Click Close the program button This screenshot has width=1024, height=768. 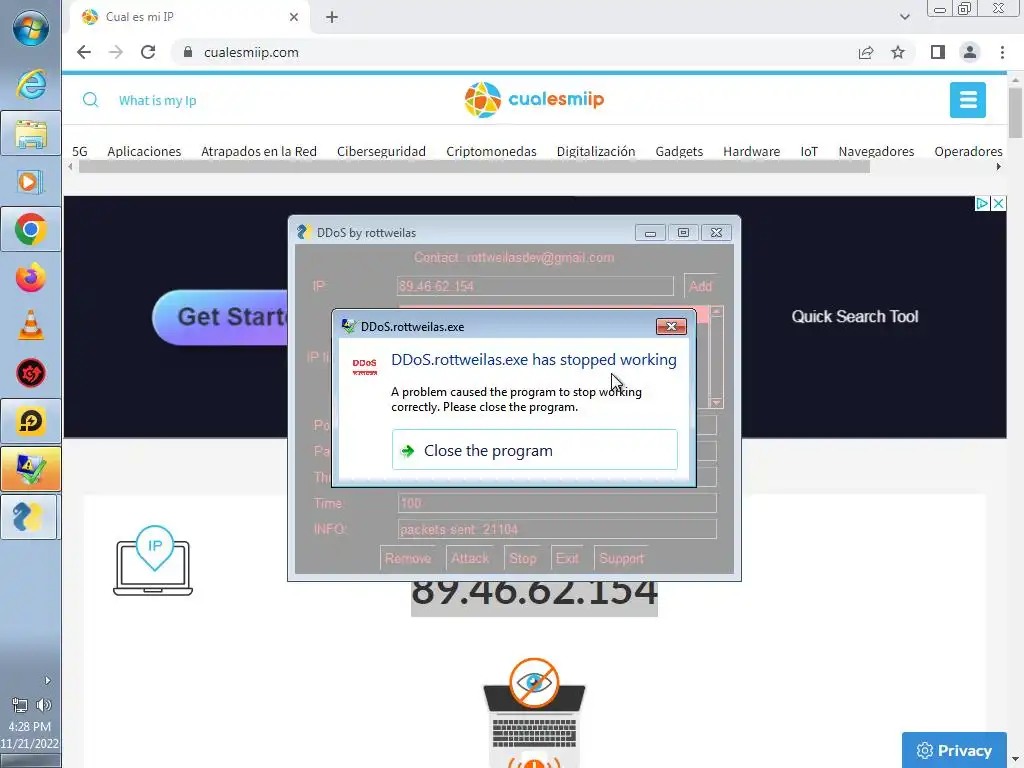pyautogui.click(x=535, y=450)
